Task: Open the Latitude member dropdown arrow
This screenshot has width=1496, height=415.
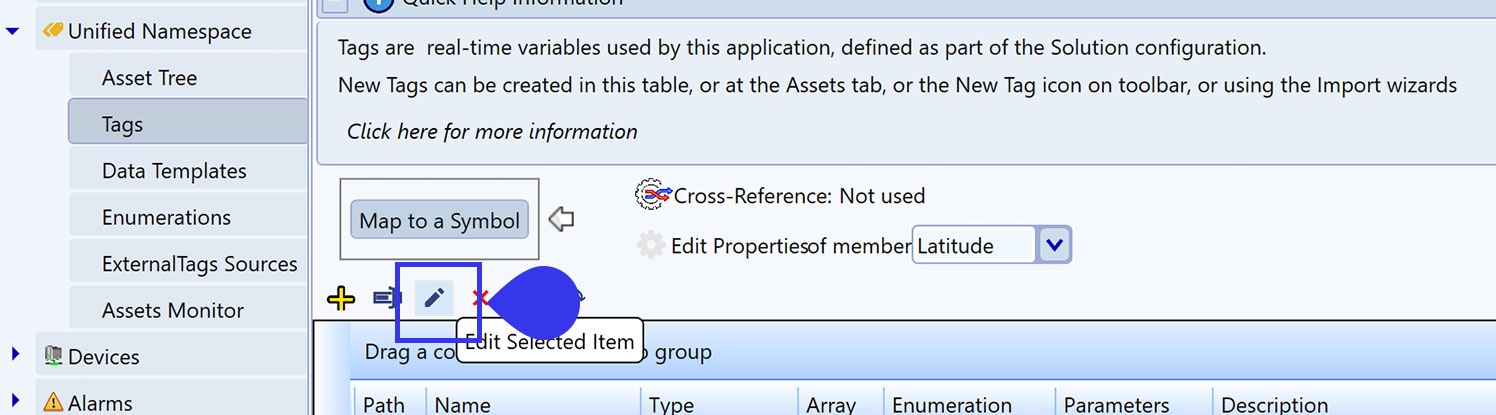Action: point(1056,245)
